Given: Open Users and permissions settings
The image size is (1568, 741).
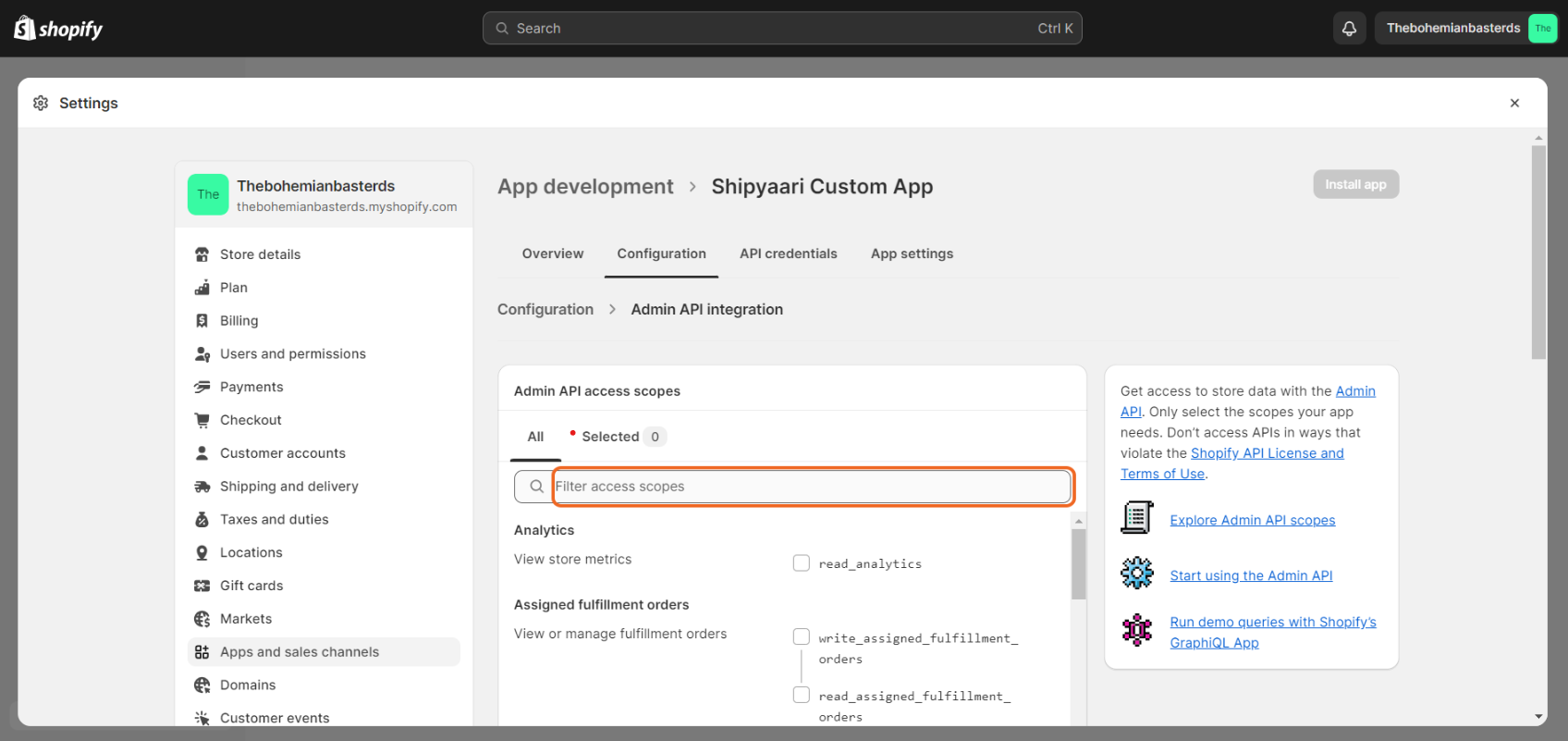Looking at the screenshot, I should [324, 354].
